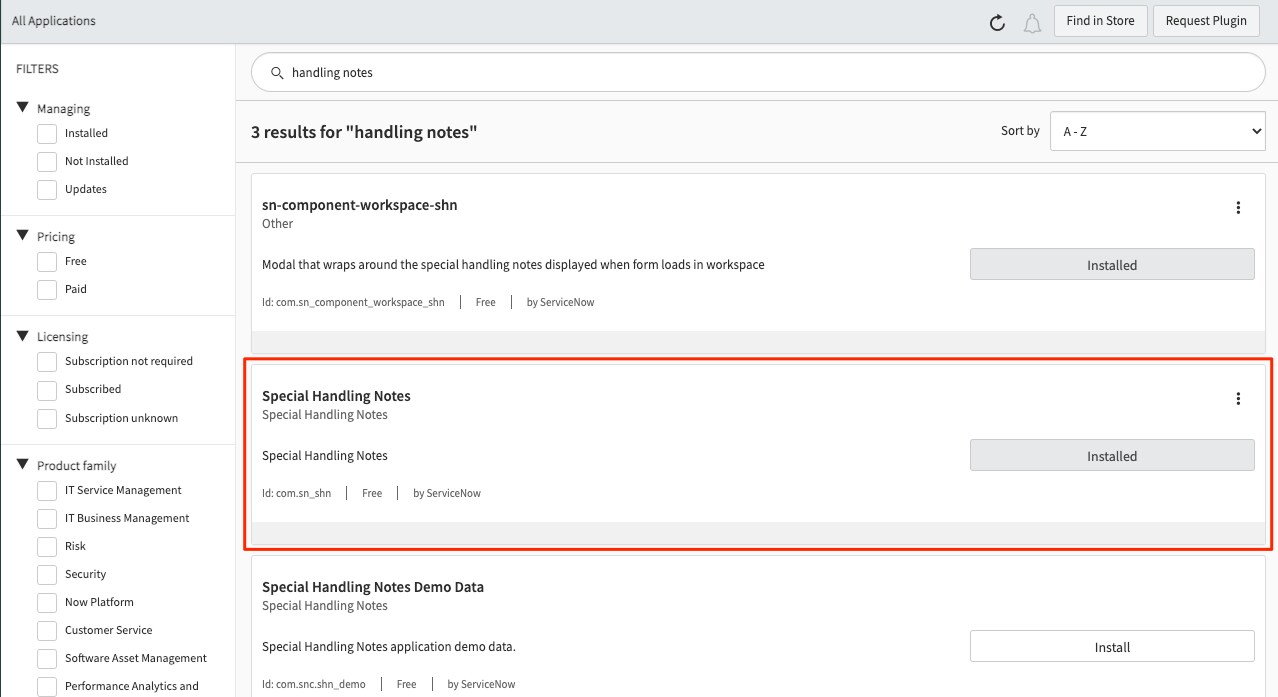Open Special Handling Notes Demo Data title
The image size is (1278, 697).
pos(372,587)
